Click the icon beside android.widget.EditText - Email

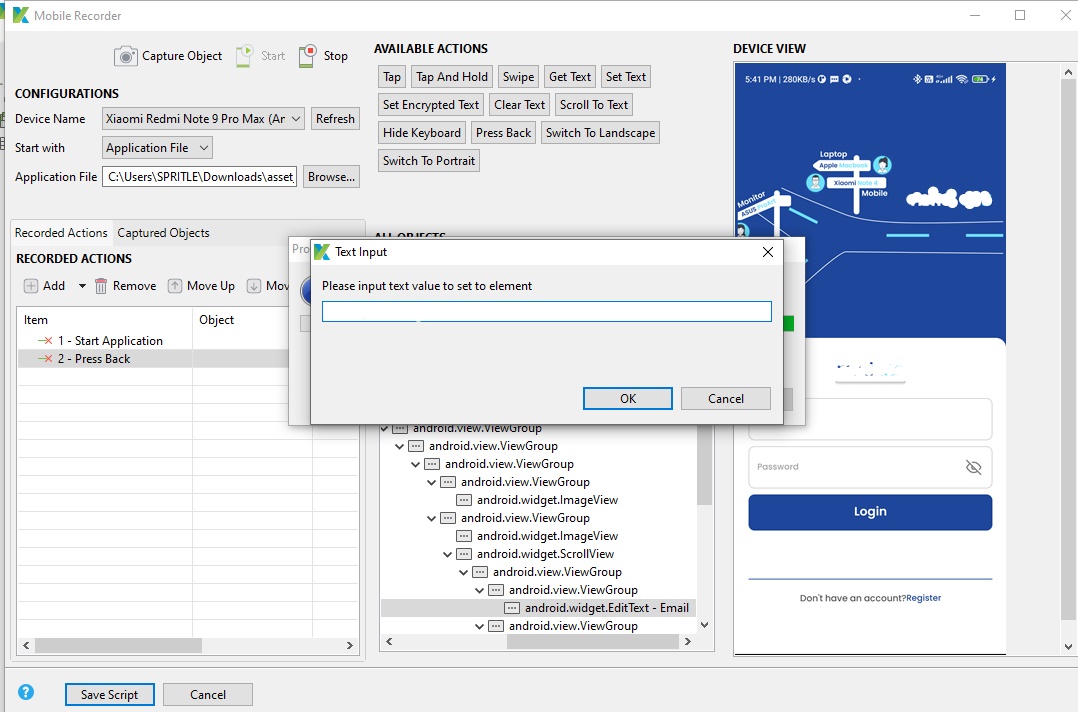tap(512, 608)
